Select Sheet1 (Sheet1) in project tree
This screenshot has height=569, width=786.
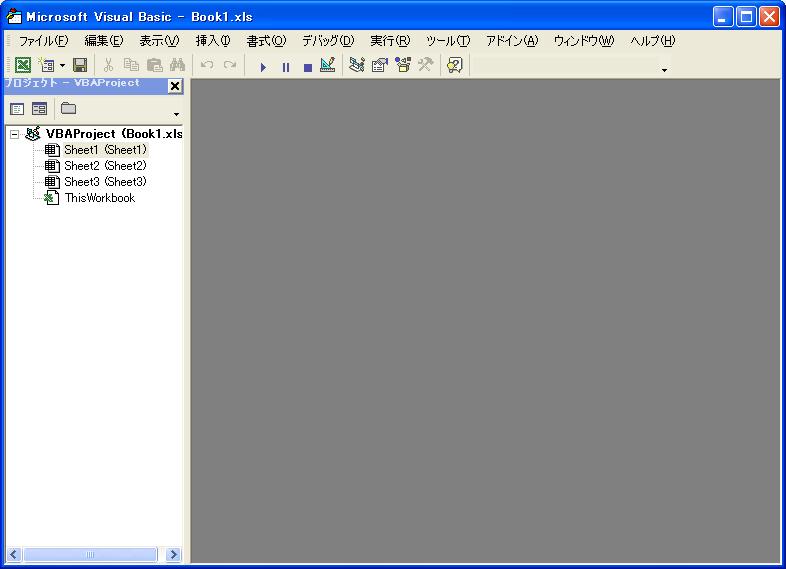(105, 150)
